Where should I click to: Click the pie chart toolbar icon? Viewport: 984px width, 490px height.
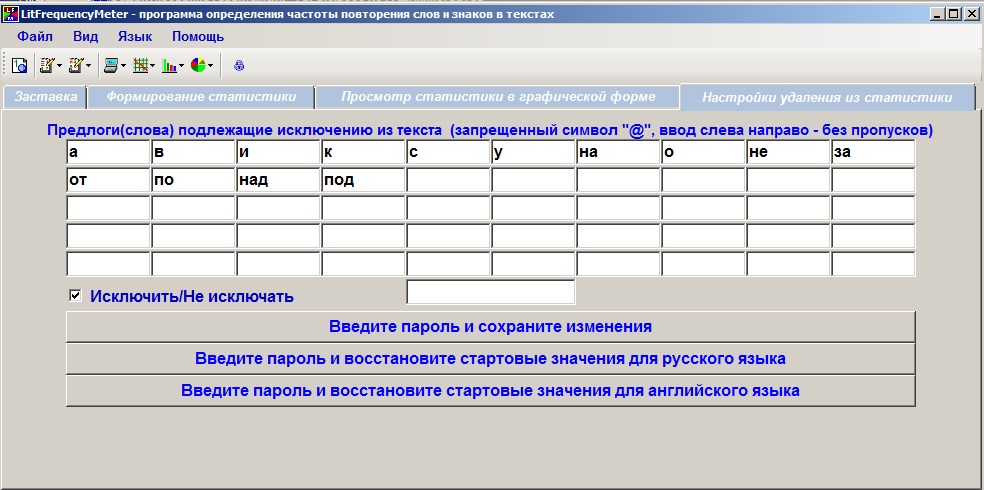coord(198,65)
